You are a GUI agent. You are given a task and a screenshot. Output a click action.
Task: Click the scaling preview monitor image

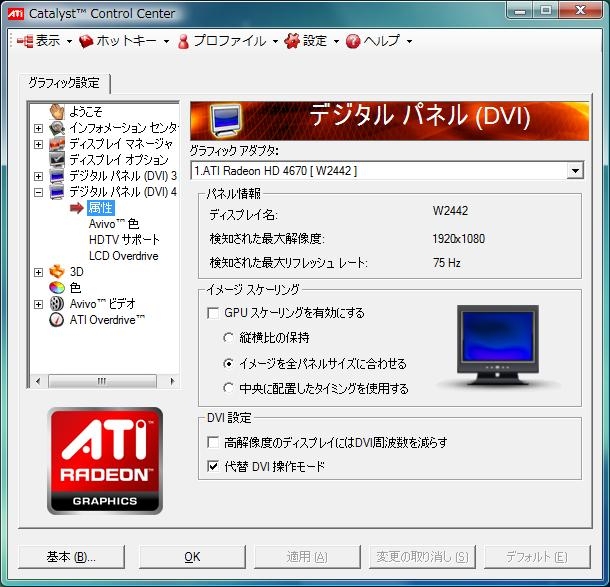[x=498, y=345]
